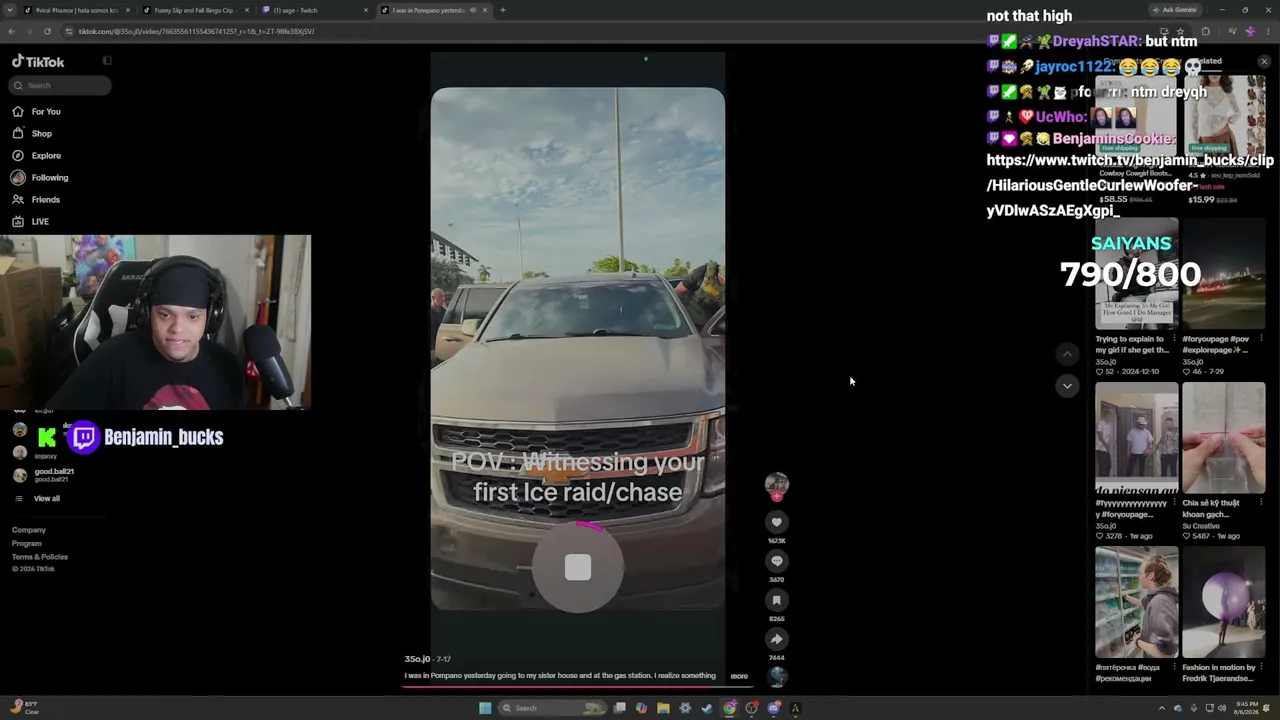Bookmark this page with the star icon
The height and width of the screenshot is (720, 1280).
(1182, 31)
